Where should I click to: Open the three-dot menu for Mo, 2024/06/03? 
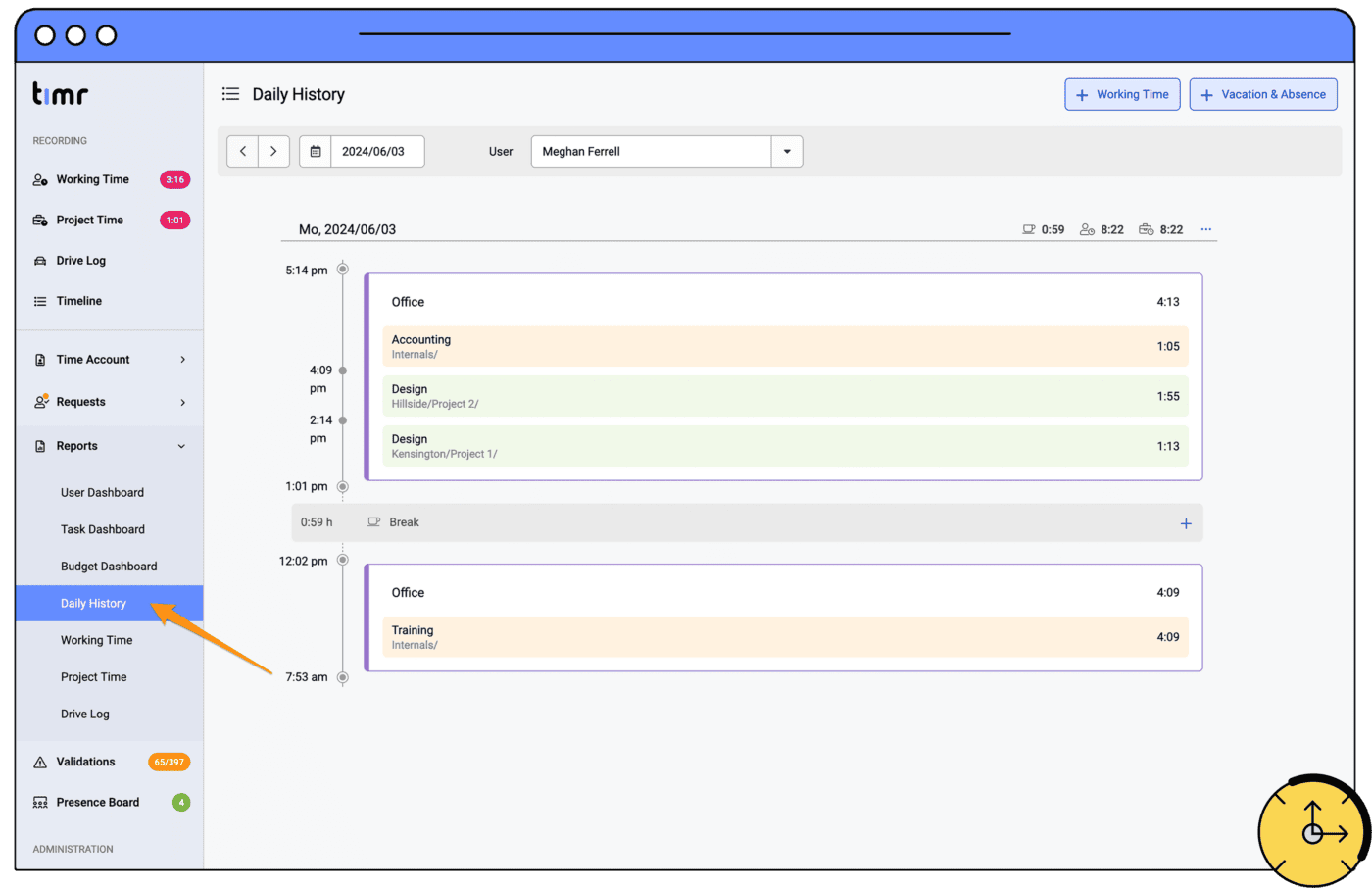pos(1205,229)
